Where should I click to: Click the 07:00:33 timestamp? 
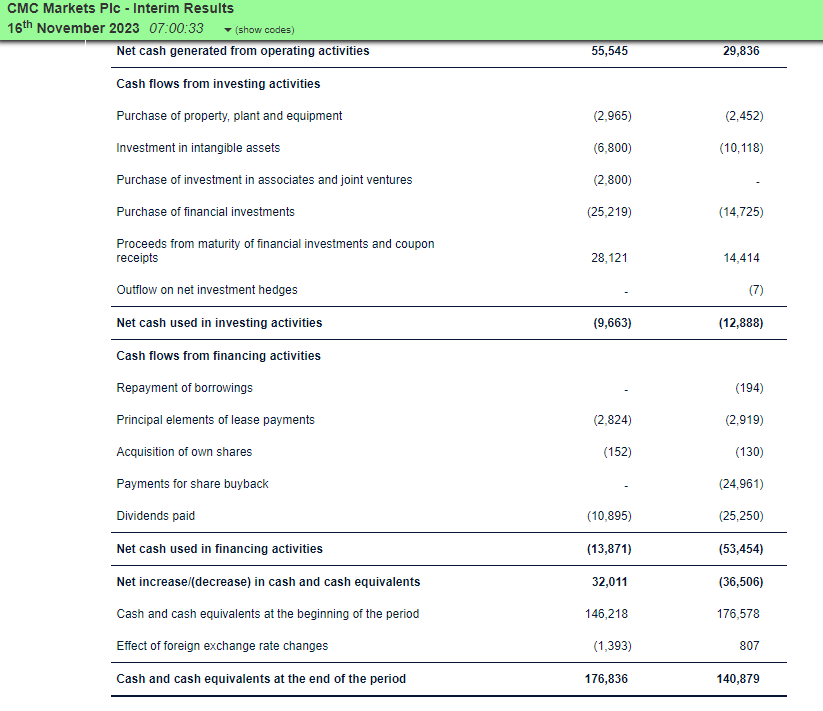pyautogui.click(x=176, y=28)
